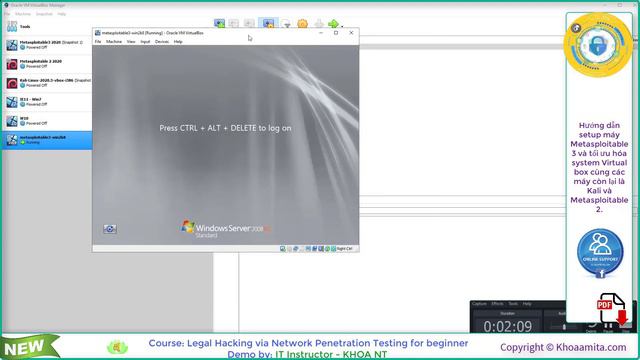The image size is (640, 360).
Task: Open View menu of the running VM window
Action: [x=131, y=42]
